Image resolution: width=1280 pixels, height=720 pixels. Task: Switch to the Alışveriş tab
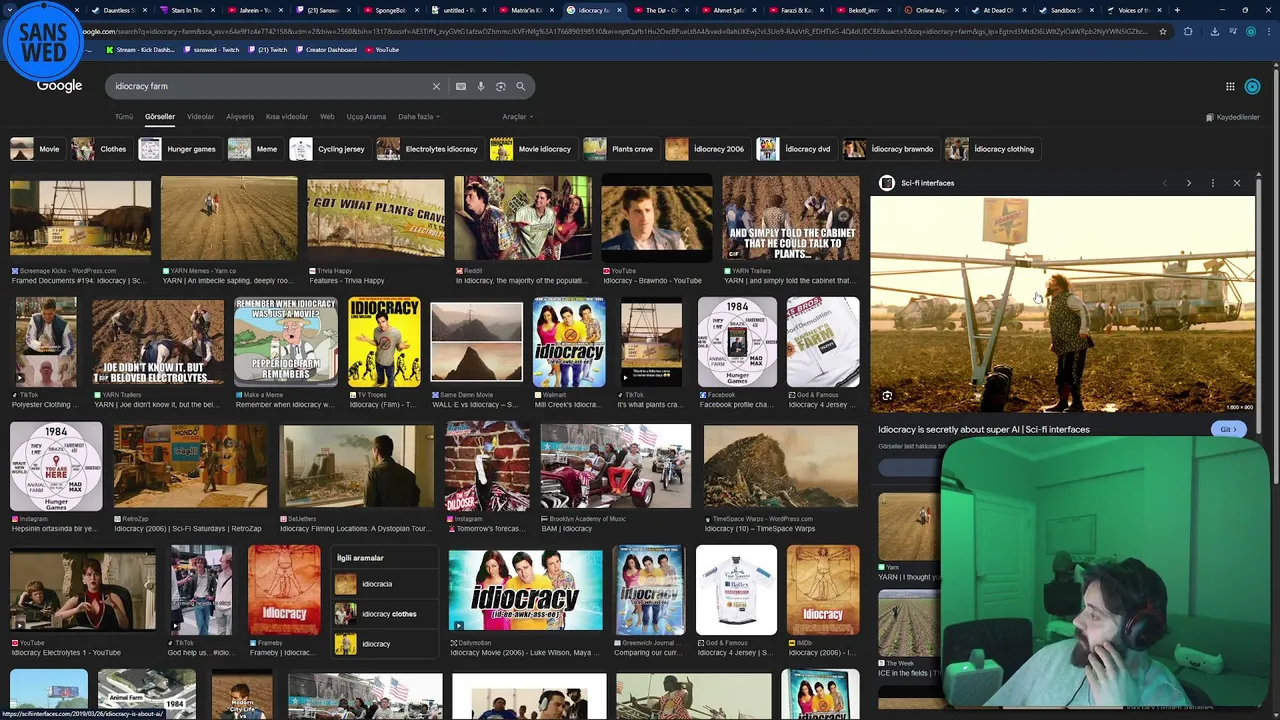[x=240, y=117]
